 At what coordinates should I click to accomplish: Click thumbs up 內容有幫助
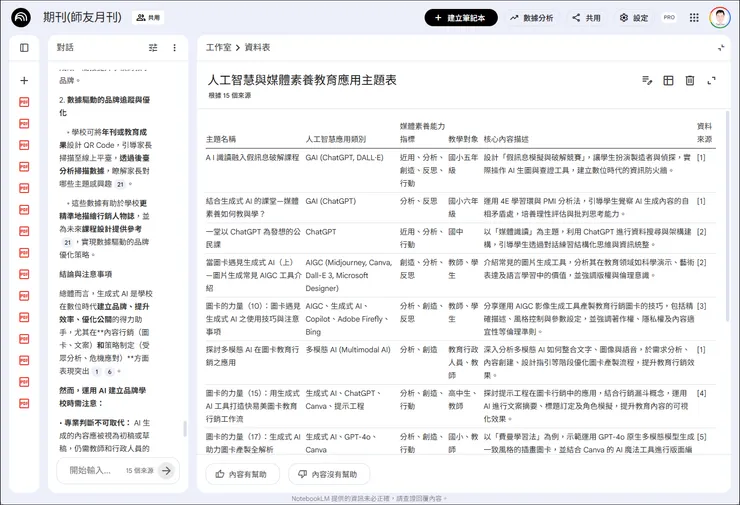[243, 474]
